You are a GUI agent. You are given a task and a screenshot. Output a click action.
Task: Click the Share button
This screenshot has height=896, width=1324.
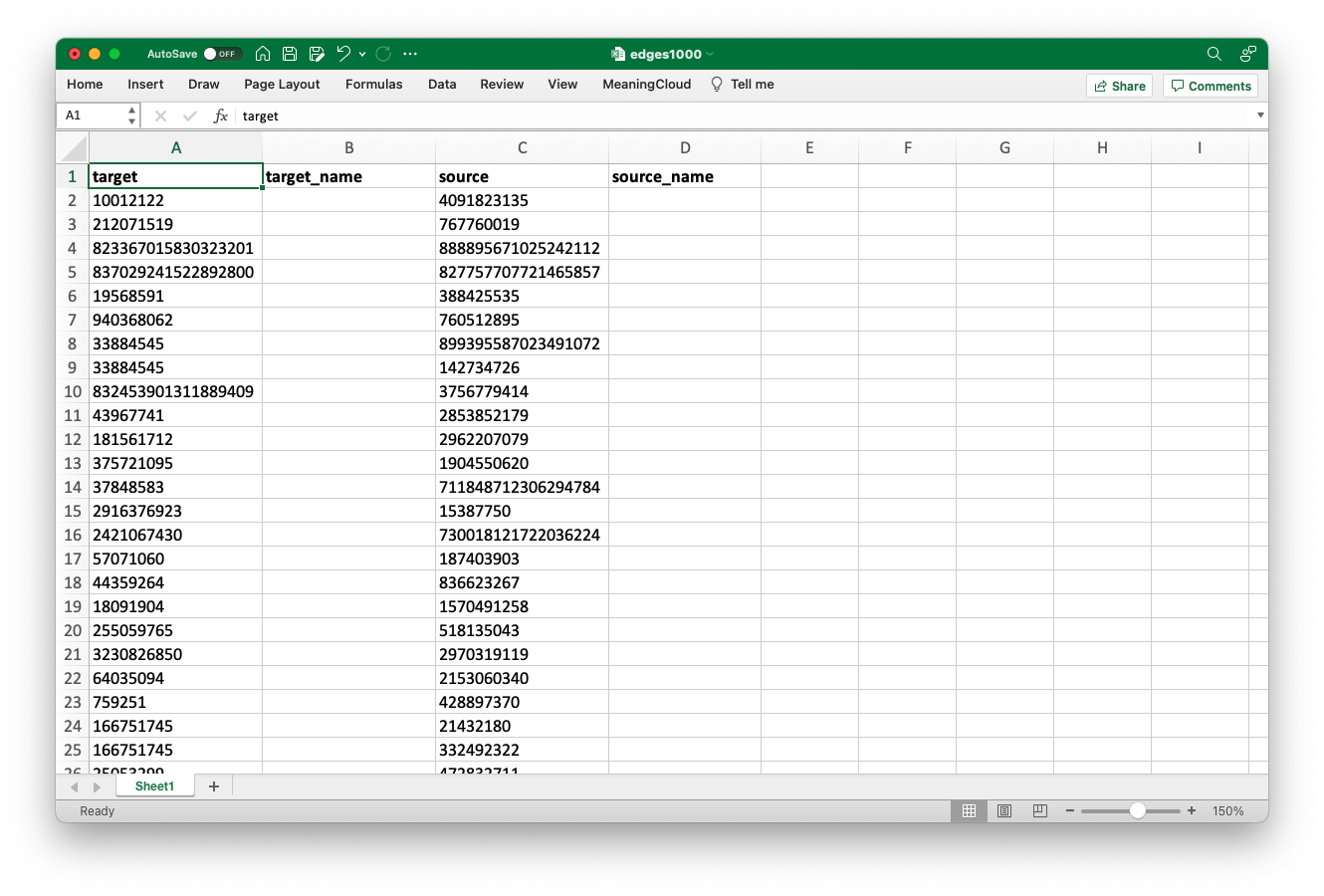tap(1119, 86)
